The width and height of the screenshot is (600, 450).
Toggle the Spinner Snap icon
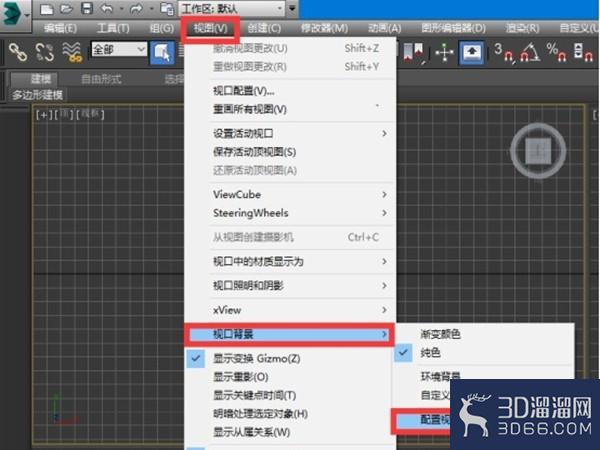(584, 52)
